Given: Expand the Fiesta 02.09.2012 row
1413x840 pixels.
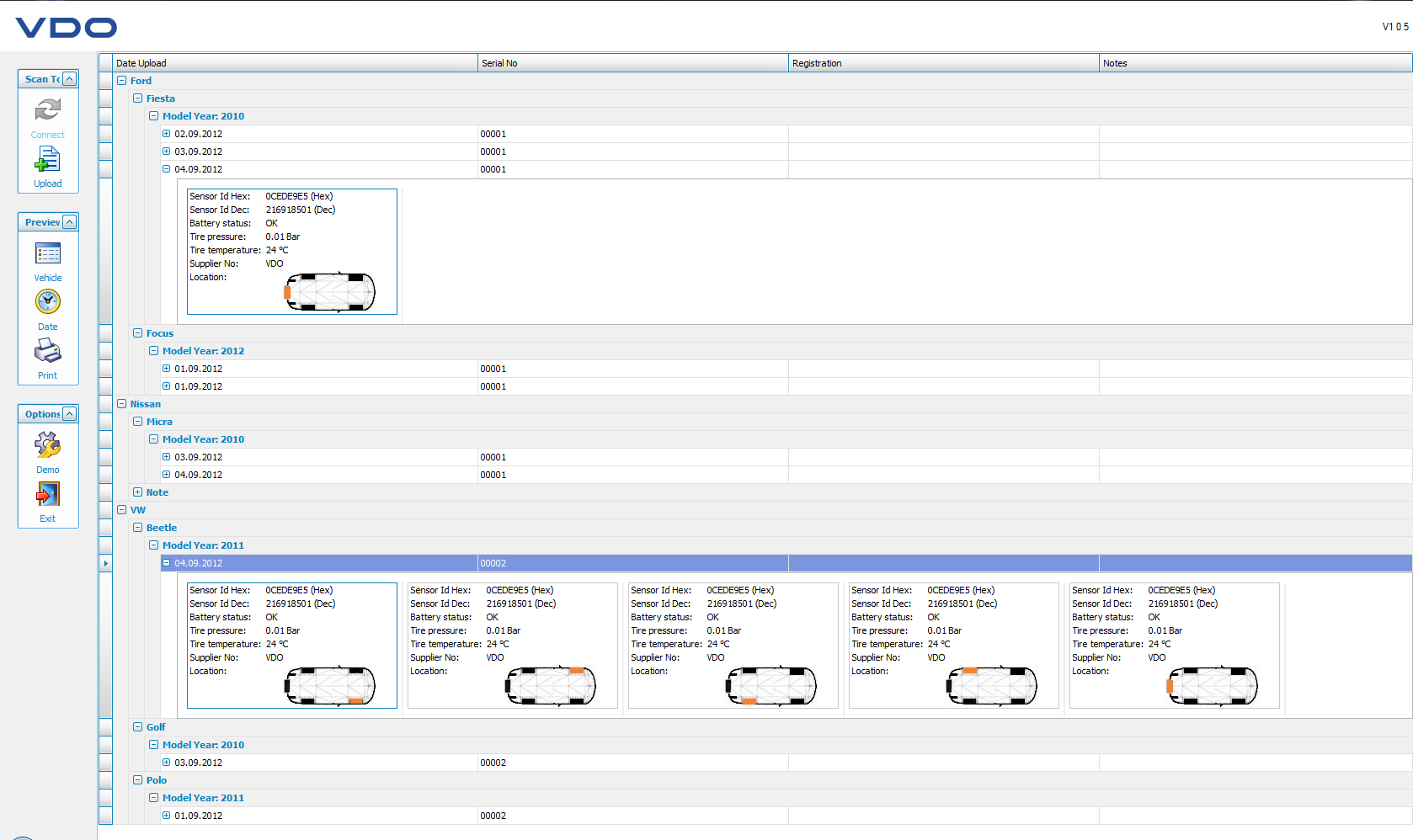Looking at the screenshot, I should (x=166, y=134).
